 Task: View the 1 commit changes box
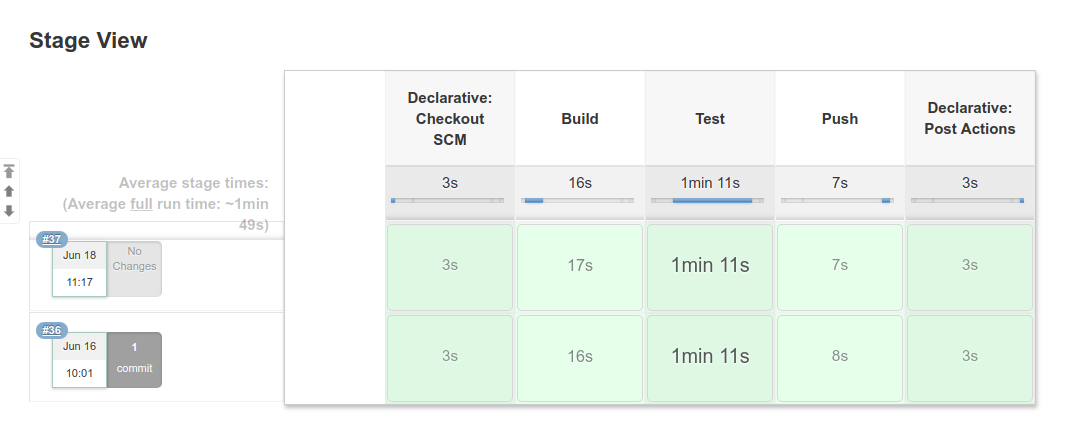(x=134, y=360)
